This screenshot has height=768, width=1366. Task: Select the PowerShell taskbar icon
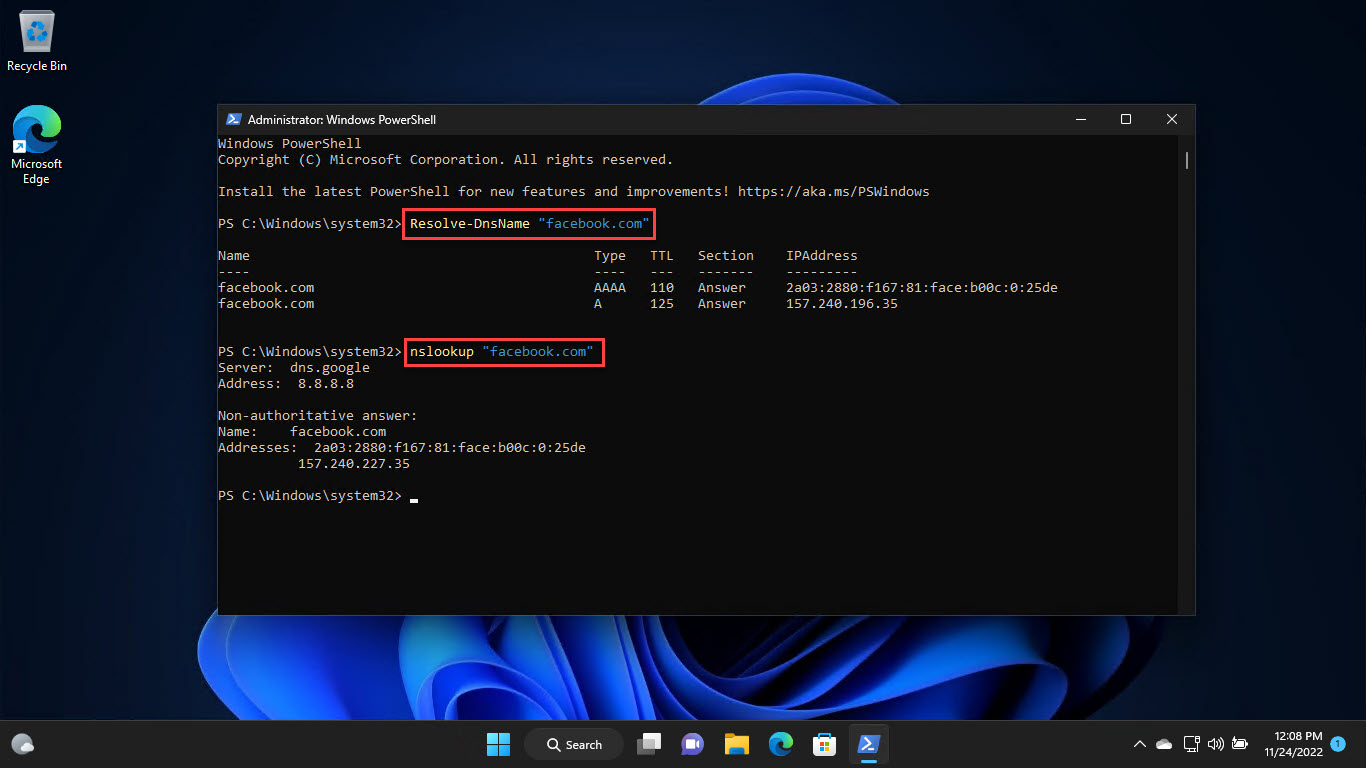tap(868, 744)
